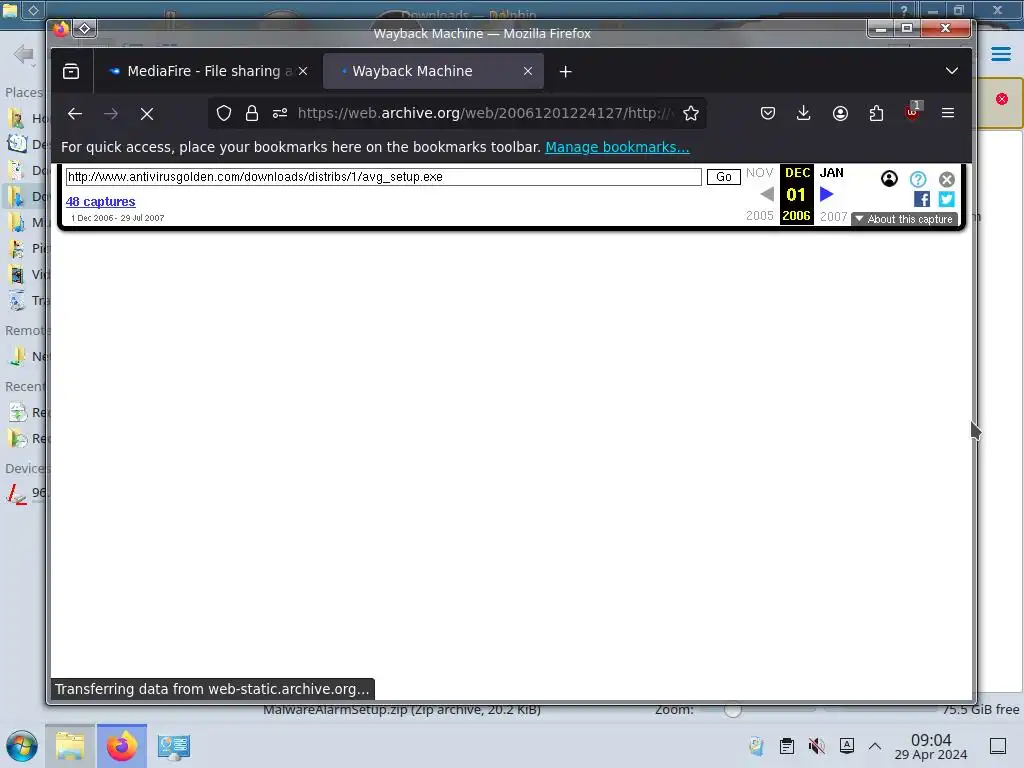
Task: Open a new tab with the plus button
Action: pos(566,71)
